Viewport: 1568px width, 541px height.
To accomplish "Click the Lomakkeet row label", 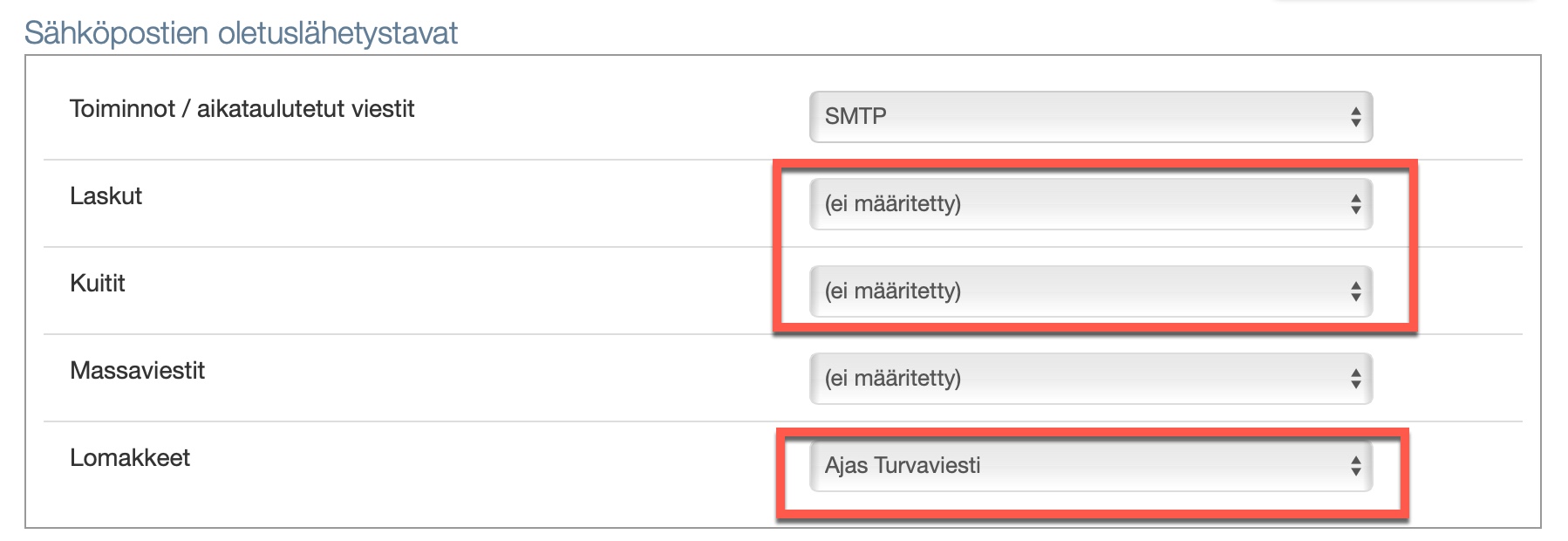I will 130,458.
